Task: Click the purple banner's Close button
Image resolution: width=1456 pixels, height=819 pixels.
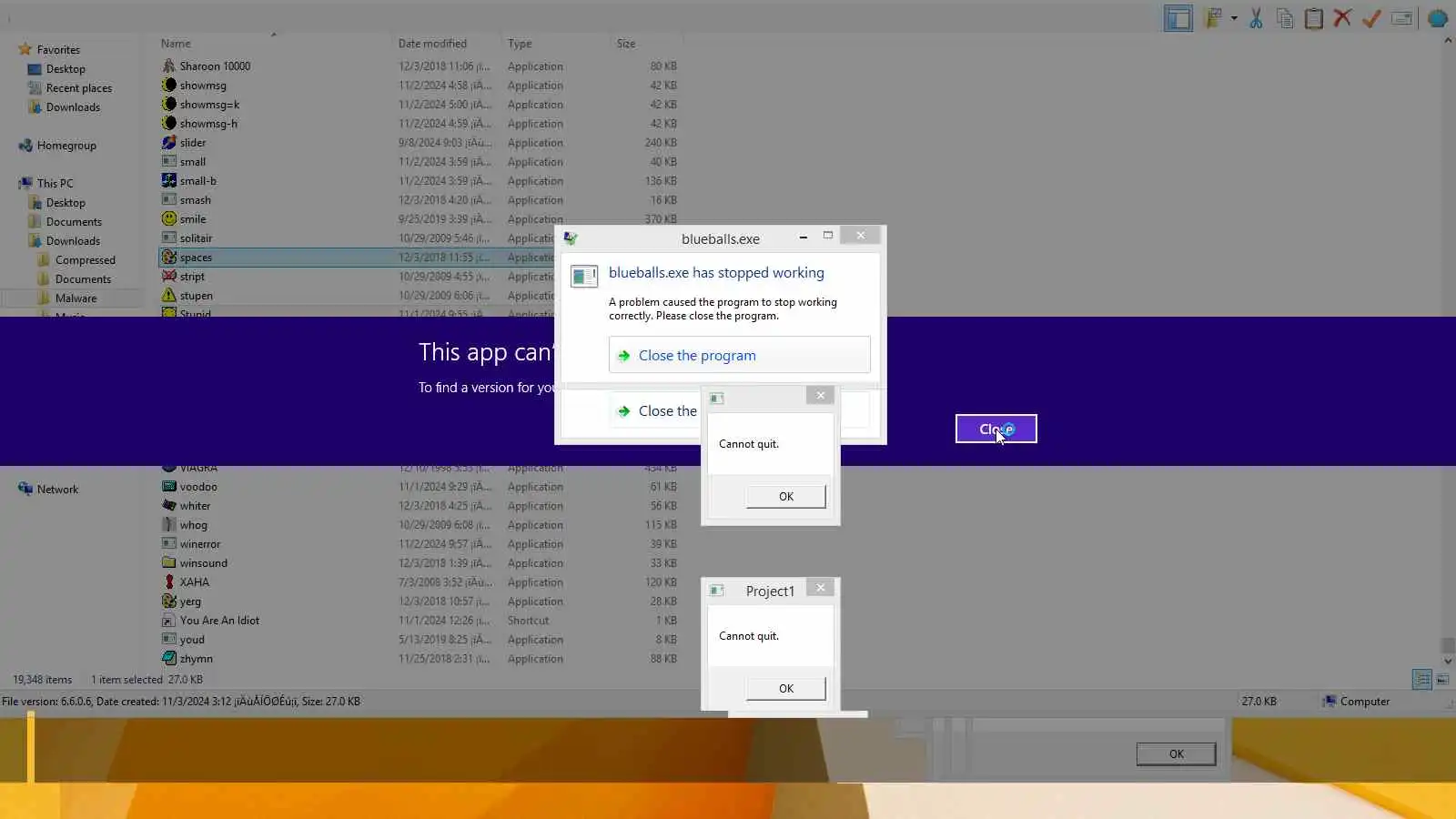Action: pos(996,430)
